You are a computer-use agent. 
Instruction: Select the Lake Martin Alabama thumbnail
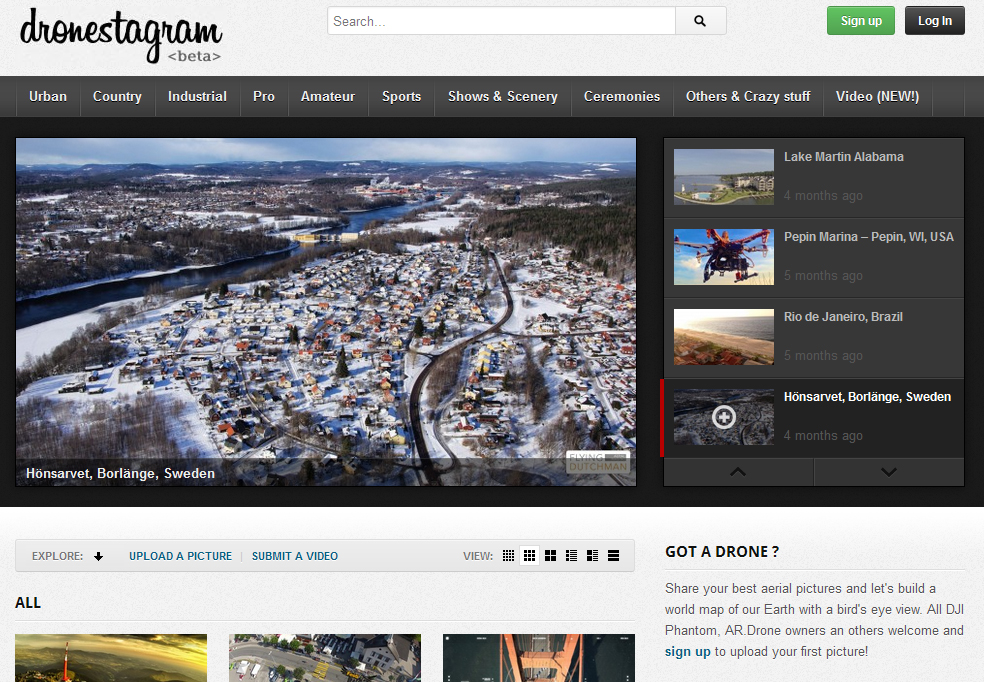point(723,177)
